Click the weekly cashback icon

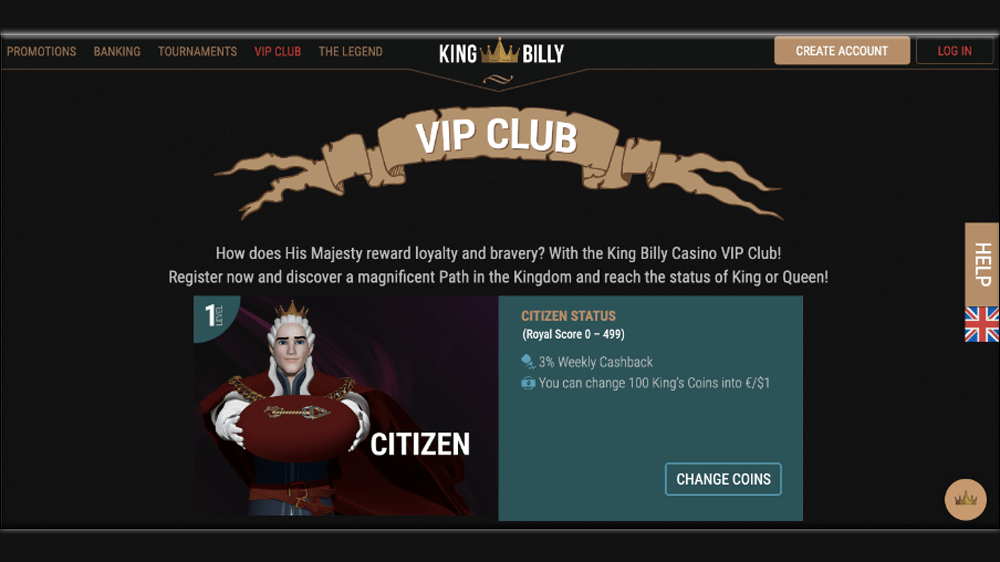tap(528, 362)
